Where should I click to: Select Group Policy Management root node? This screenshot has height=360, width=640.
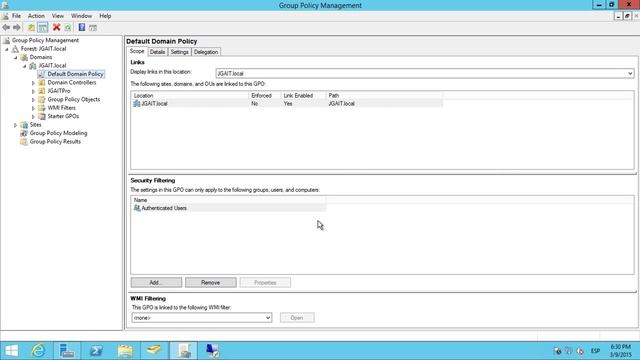(x=45, y=40)
